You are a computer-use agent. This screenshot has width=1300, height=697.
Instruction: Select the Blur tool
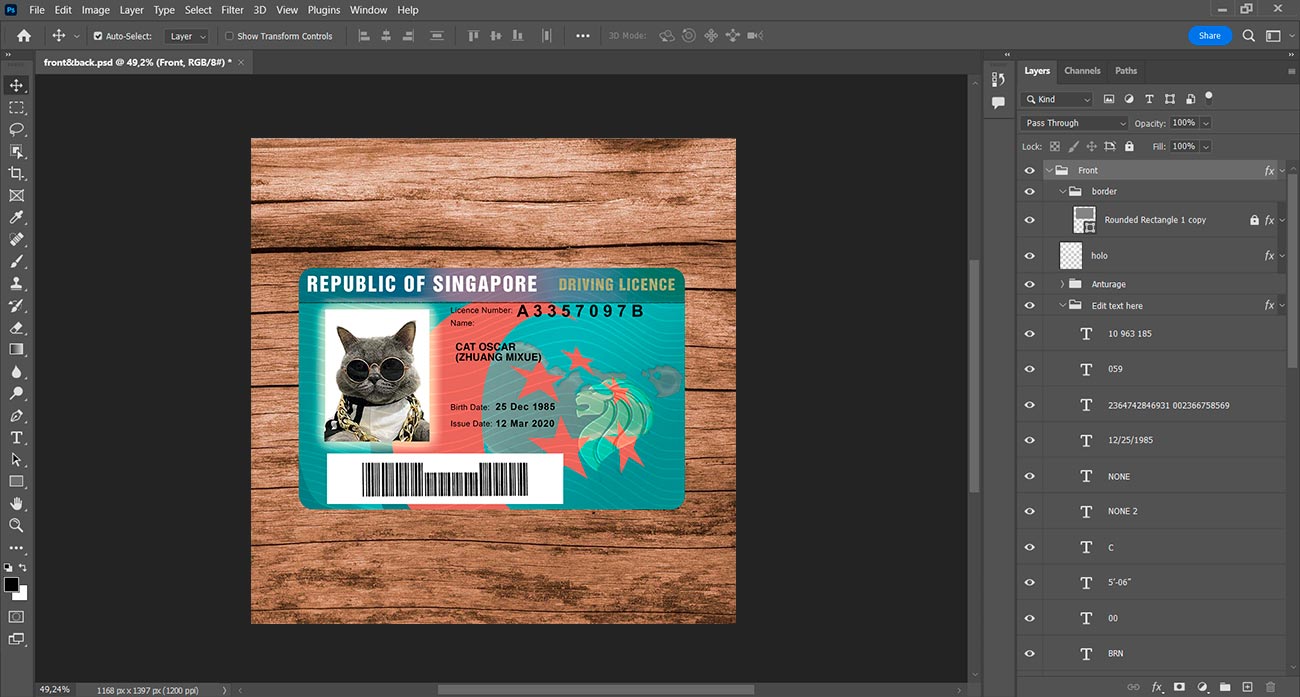tap(16, 371)
